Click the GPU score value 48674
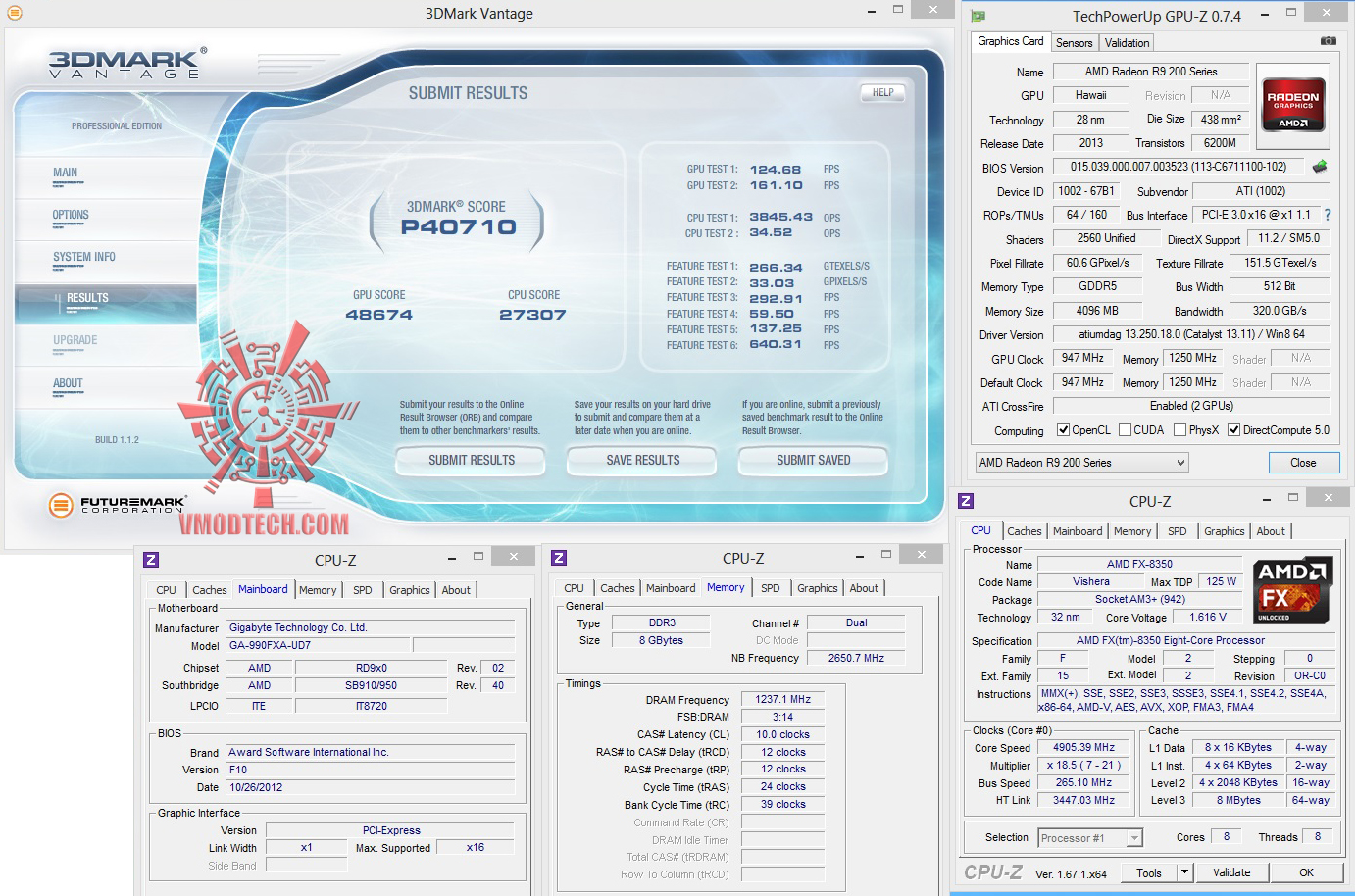Viewport: 1355px width, 896px height. click(379, 315)
